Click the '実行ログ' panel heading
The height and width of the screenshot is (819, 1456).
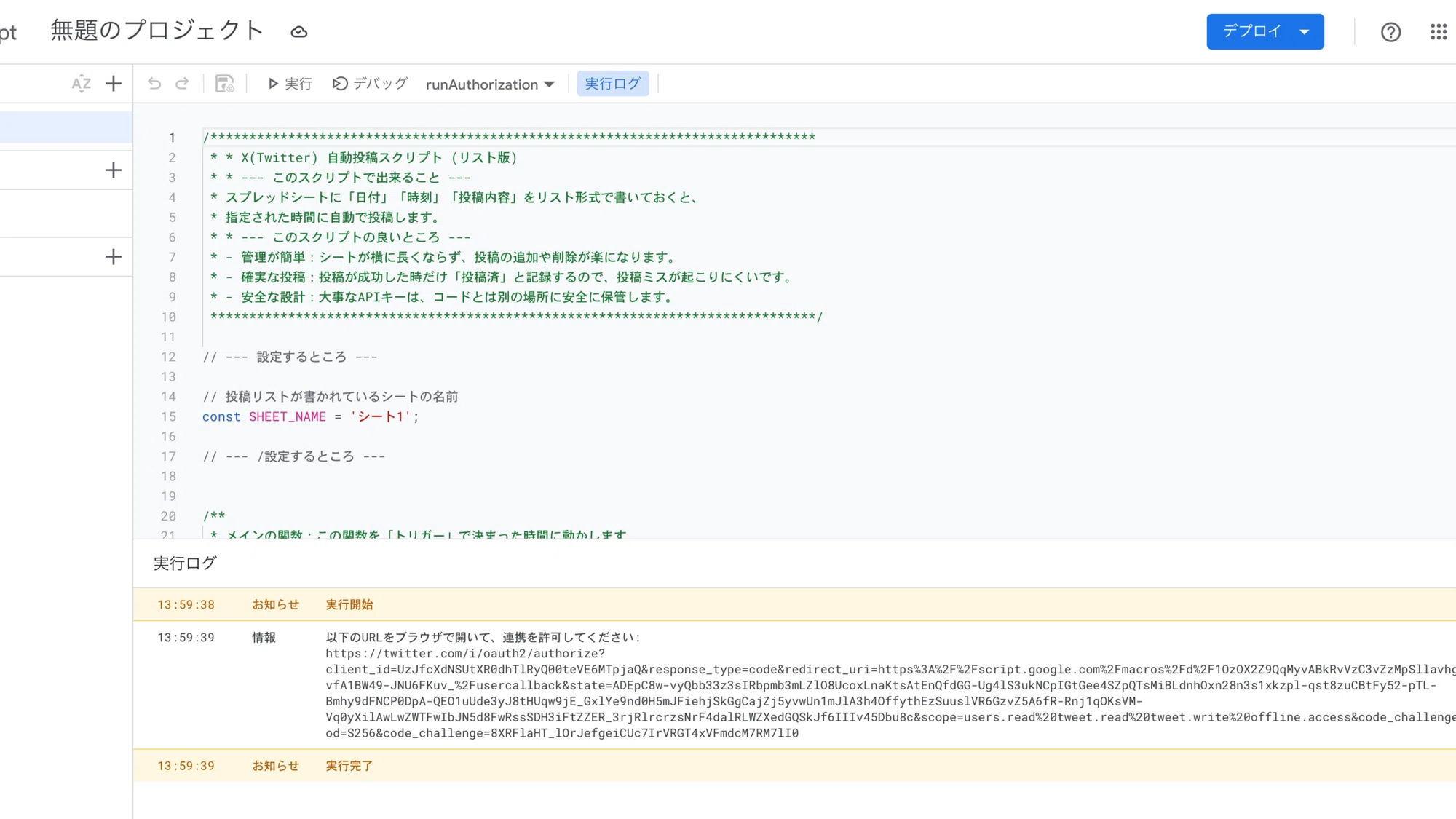[185, 563]
